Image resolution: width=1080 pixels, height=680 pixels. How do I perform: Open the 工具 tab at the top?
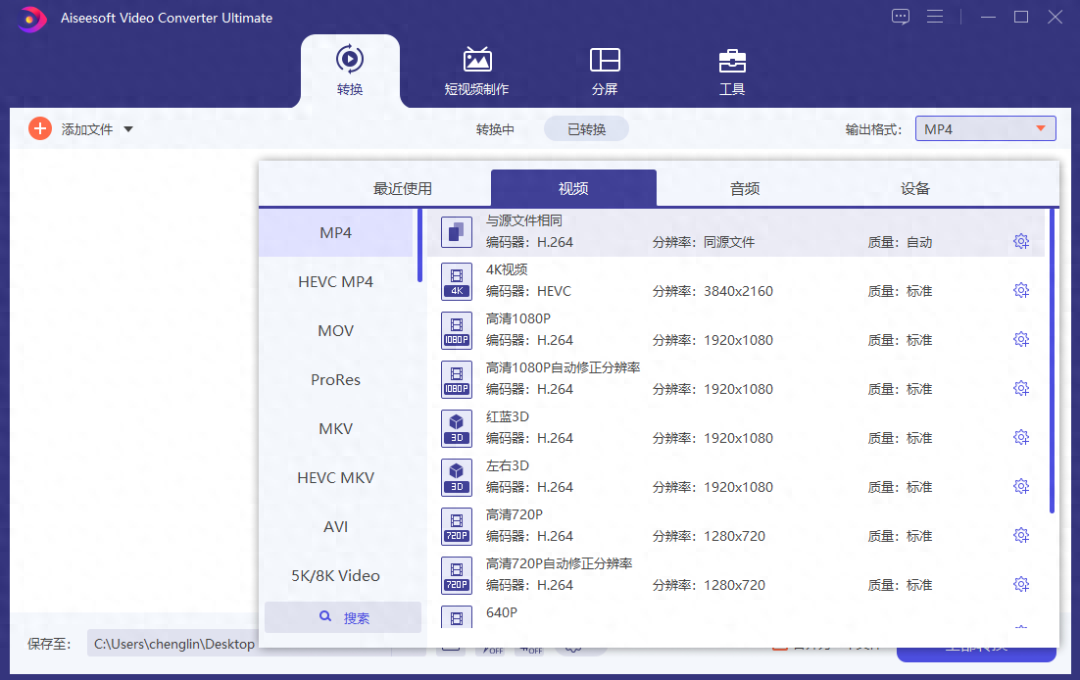pyautogui.click(x=732, y=70)
